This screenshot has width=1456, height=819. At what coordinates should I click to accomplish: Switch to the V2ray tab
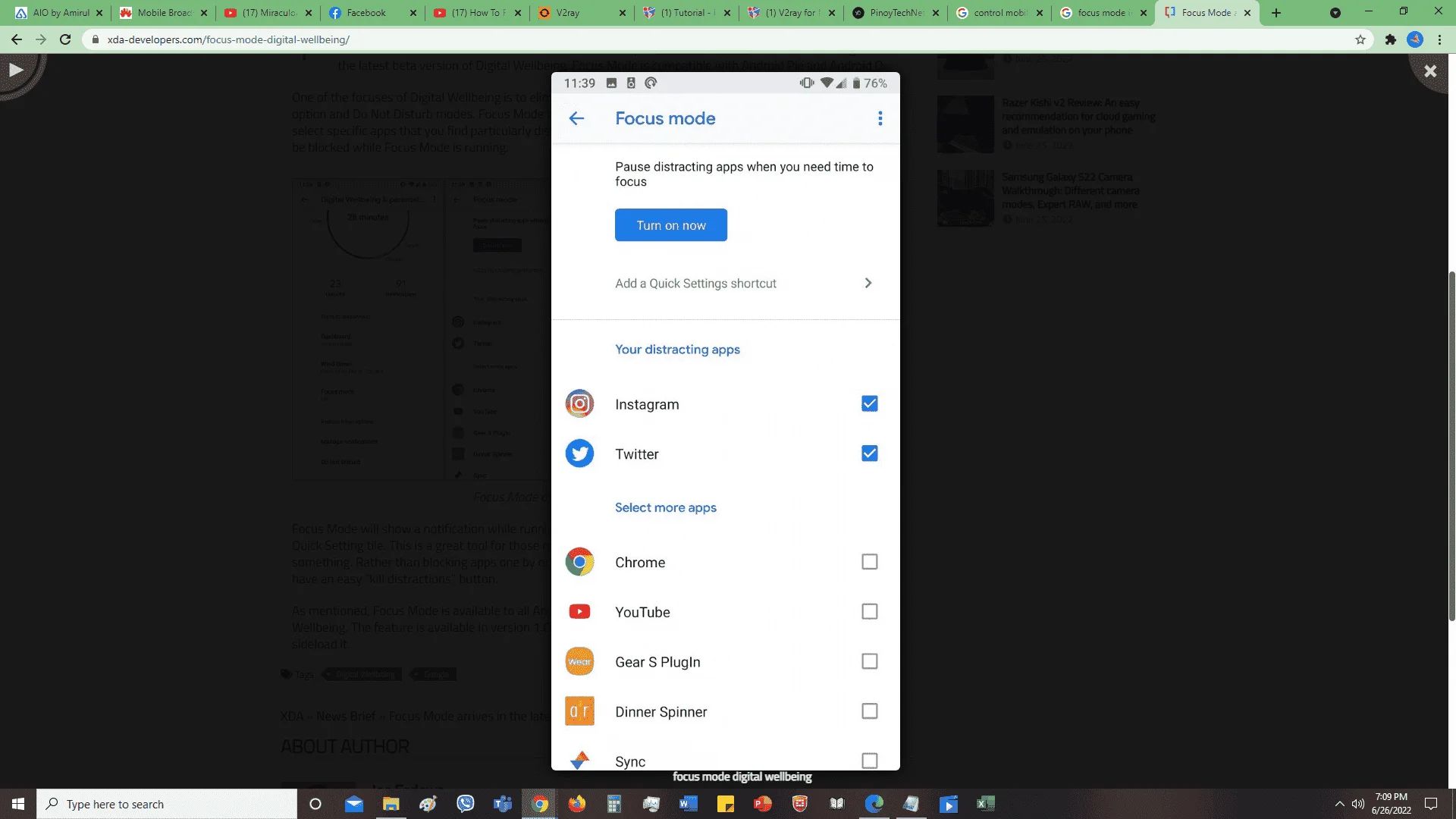[582, 13]
